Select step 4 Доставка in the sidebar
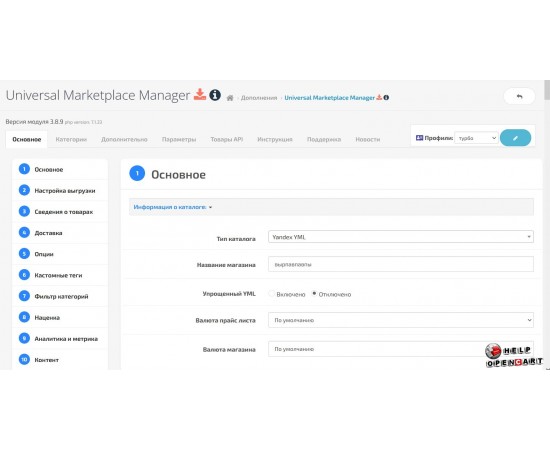This screenshot has height=450, width=550. coord(60,233)
